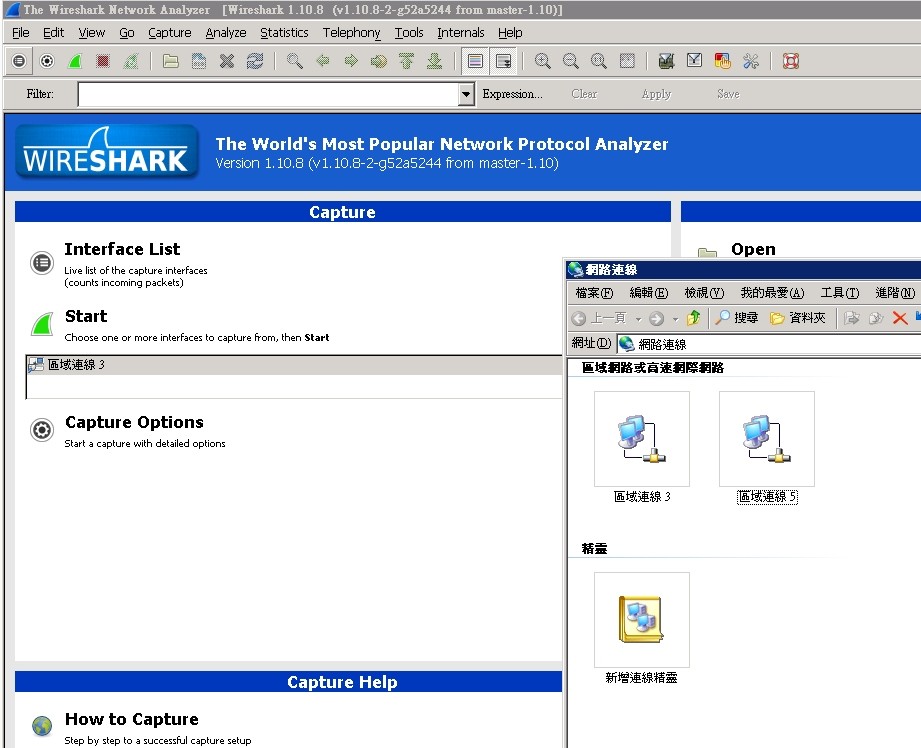The height and width of the screenshot is (748, 921).
Task: Start a new live capture from the toolbar fin
Action: pyautogui.click(x=75, y=61)
